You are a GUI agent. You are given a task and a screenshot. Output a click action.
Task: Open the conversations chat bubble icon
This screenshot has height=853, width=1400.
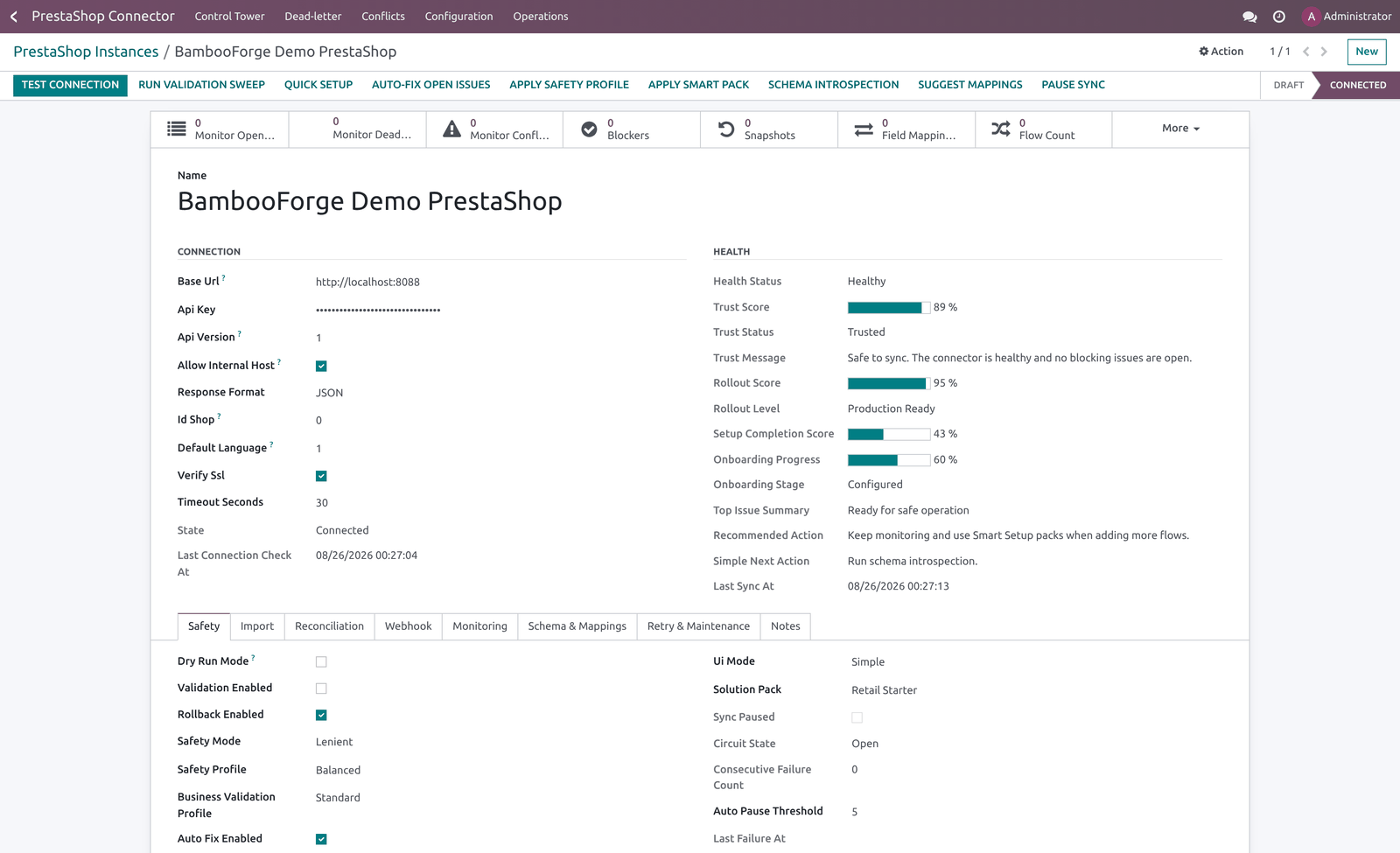1249,17
